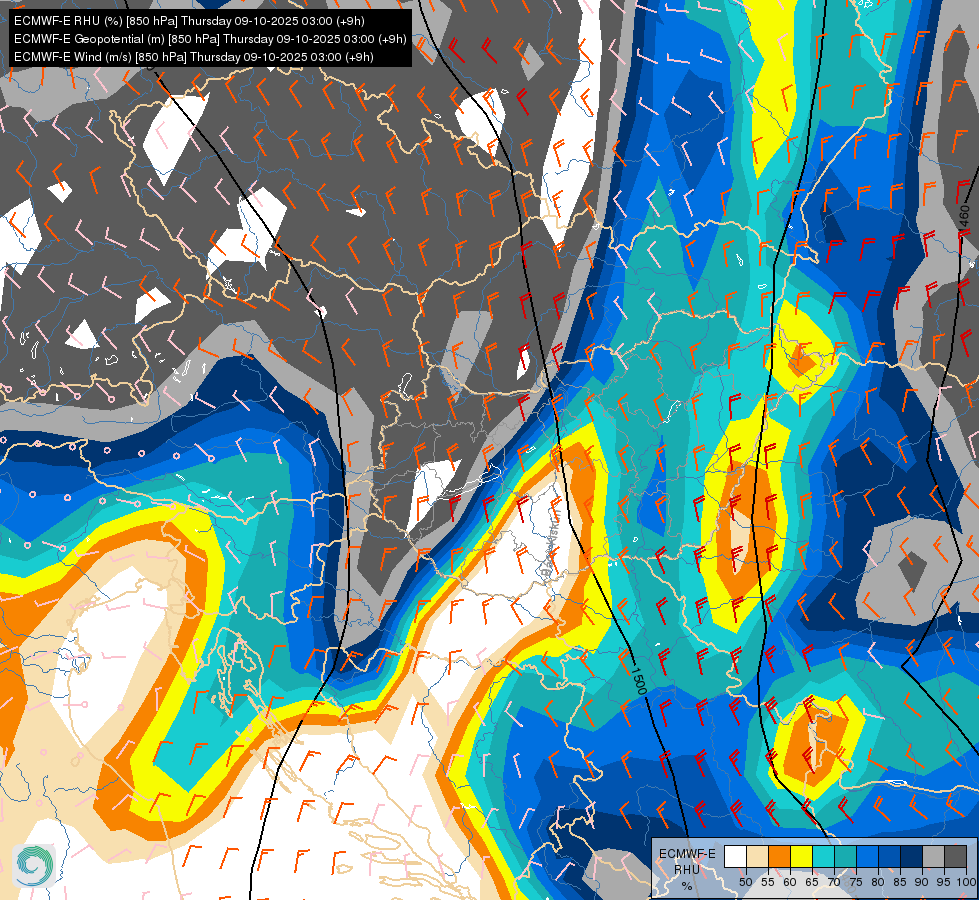This screenshot has width=979, height=900.
Task: Click the '1500' geopotential contour label
Action: coord(638,681)
